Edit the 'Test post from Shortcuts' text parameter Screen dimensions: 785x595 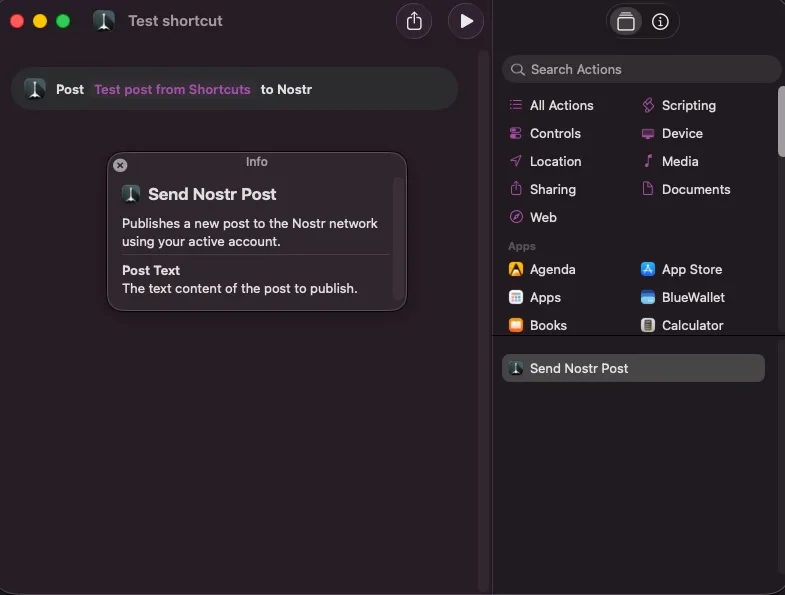(172, 89)
